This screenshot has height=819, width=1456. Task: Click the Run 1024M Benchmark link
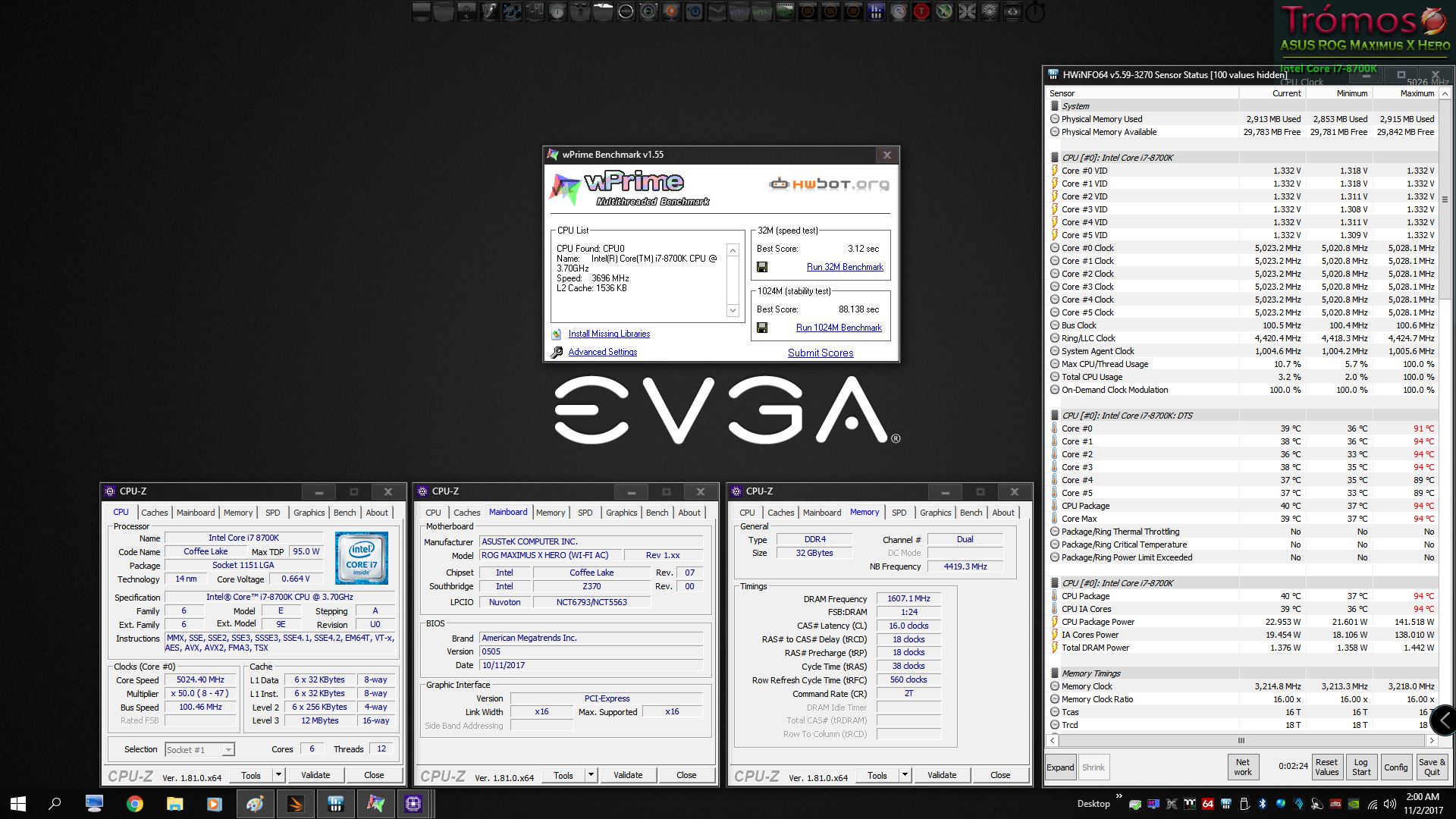(839, 328)
